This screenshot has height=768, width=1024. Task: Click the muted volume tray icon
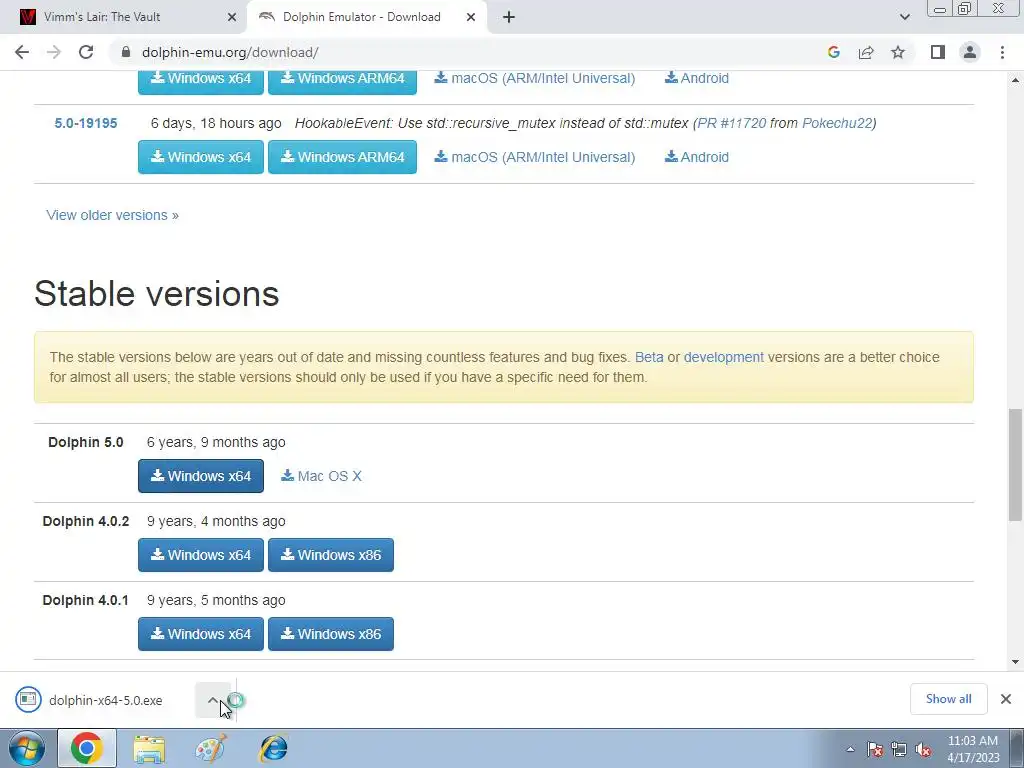coord(923,750)
